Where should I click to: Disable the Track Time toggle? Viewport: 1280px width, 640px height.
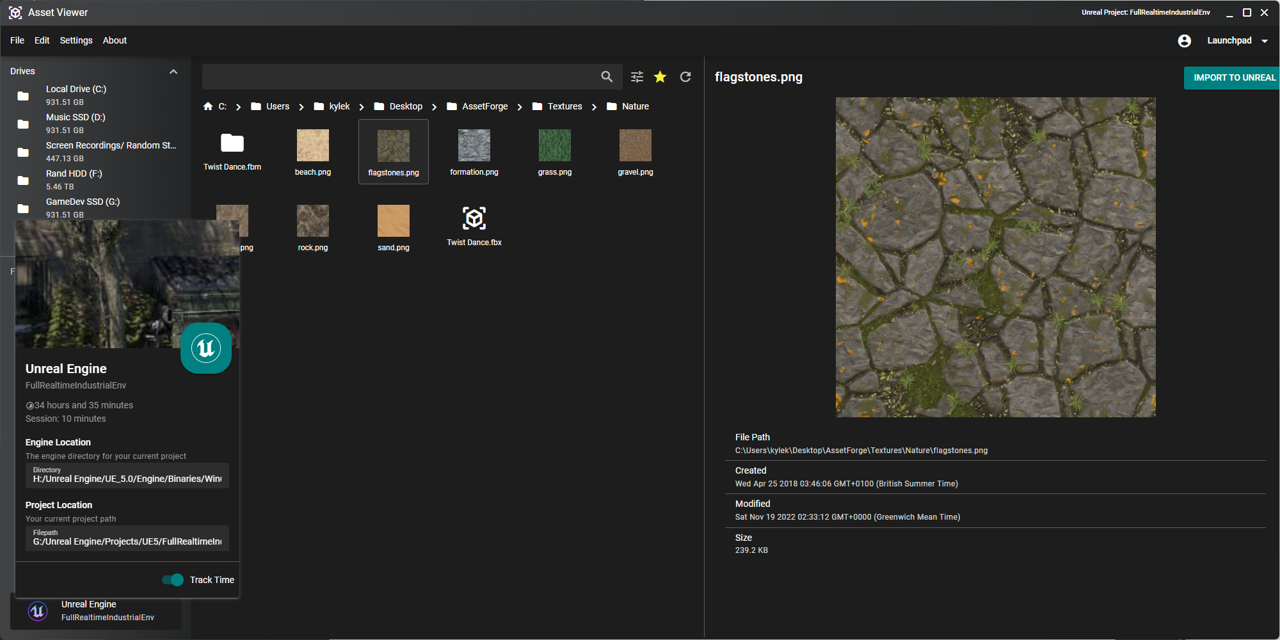[x=173, y=580]
